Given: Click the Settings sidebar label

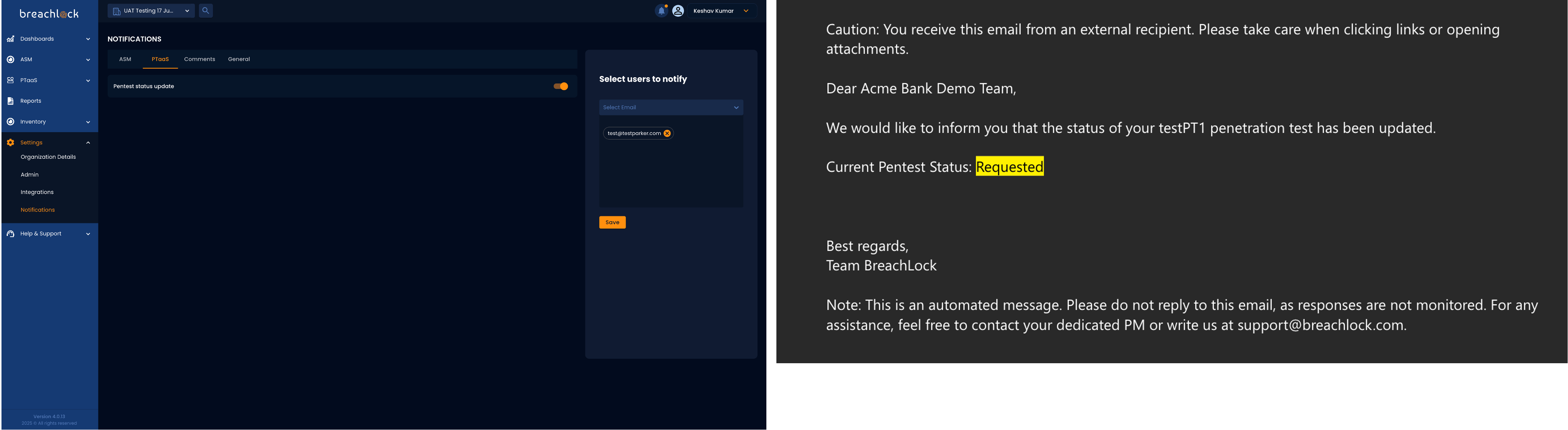Looking at the screenshot, I should coord(31,142).
